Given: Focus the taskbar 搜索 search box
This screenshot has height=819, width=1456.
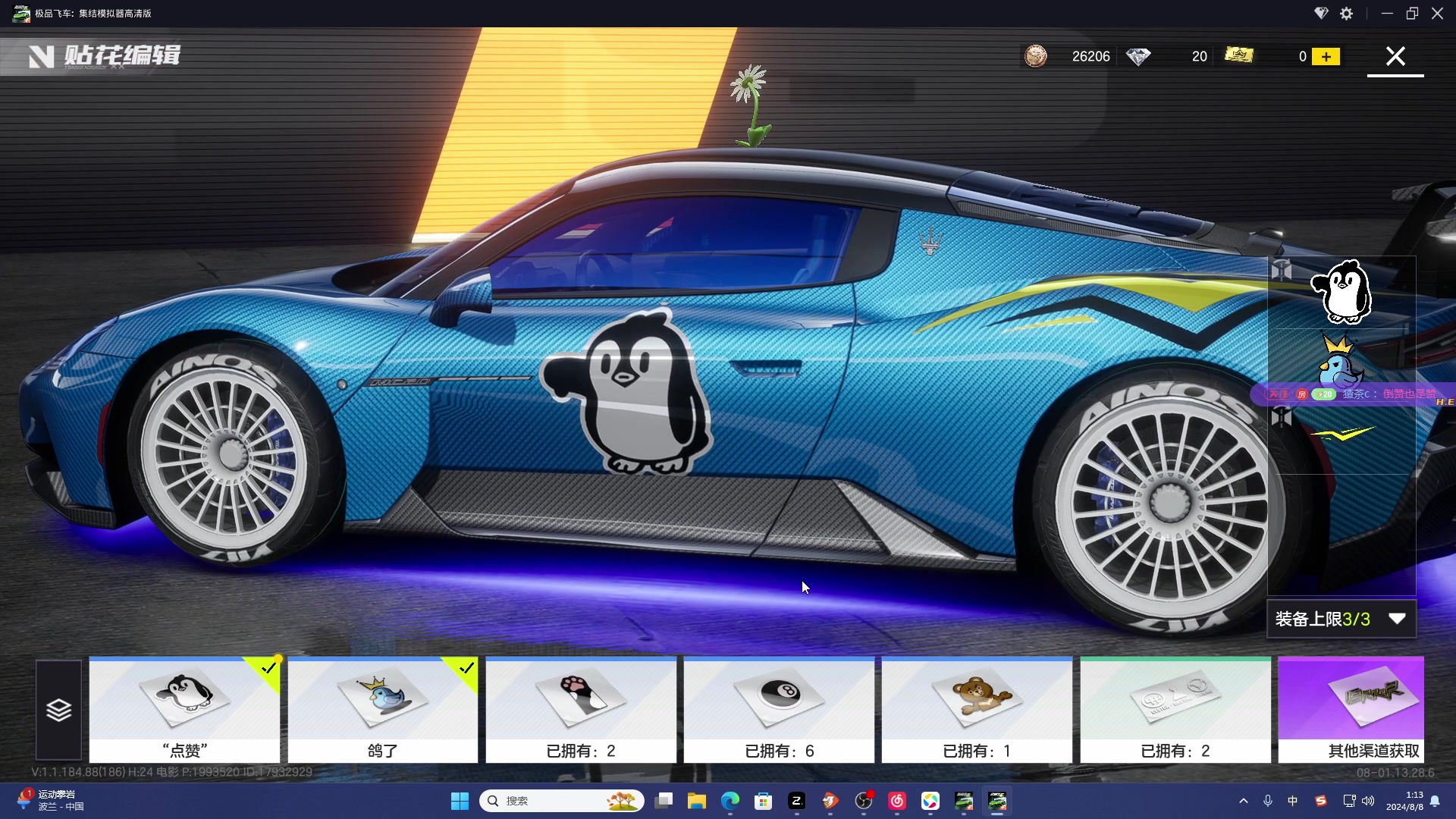Looking at the screenshot, I should pos(561,801).
